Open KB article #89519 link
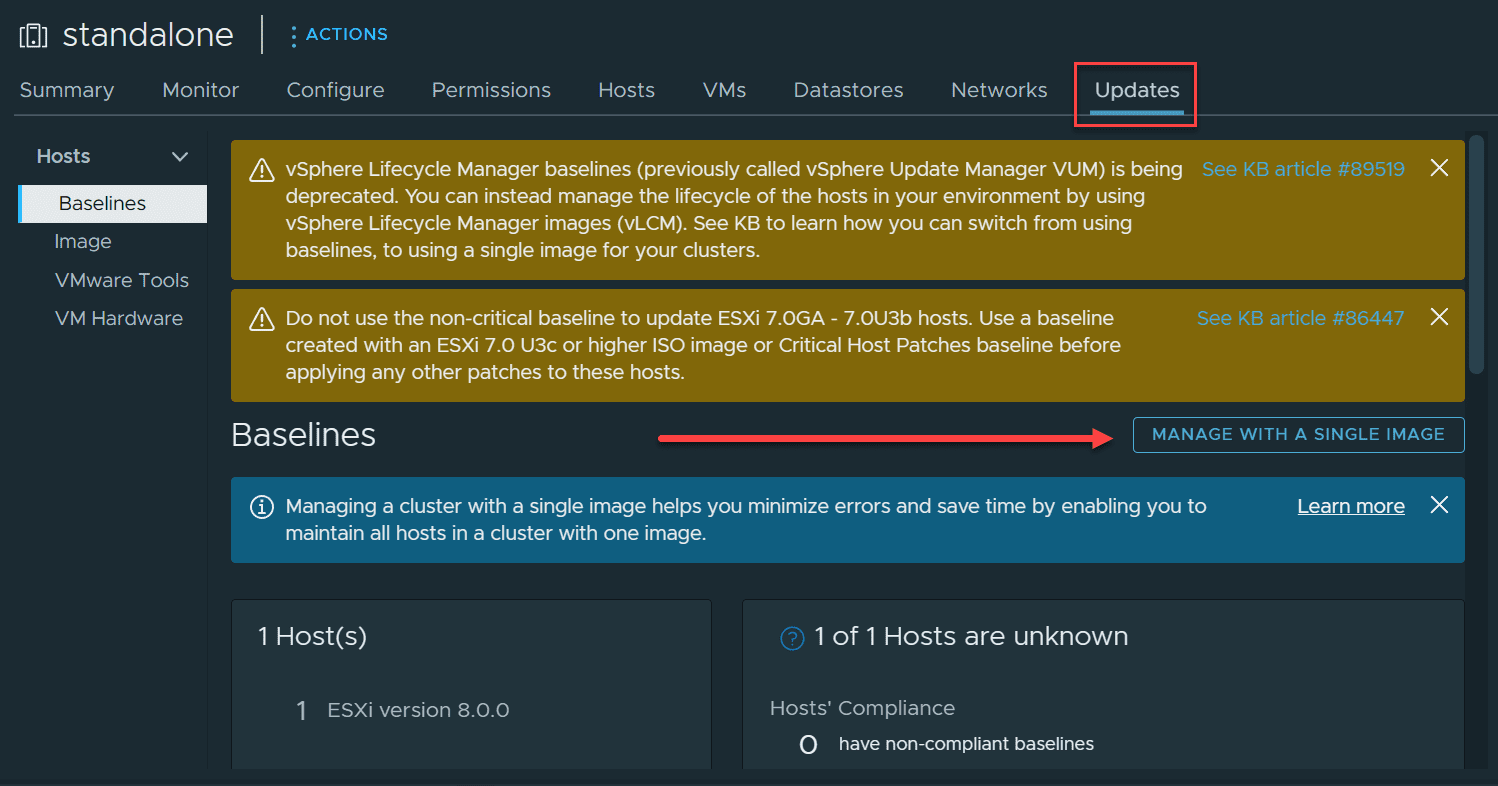This screenshot has width=1498, height=786. pyautogui.click(x=1303, y=169)
